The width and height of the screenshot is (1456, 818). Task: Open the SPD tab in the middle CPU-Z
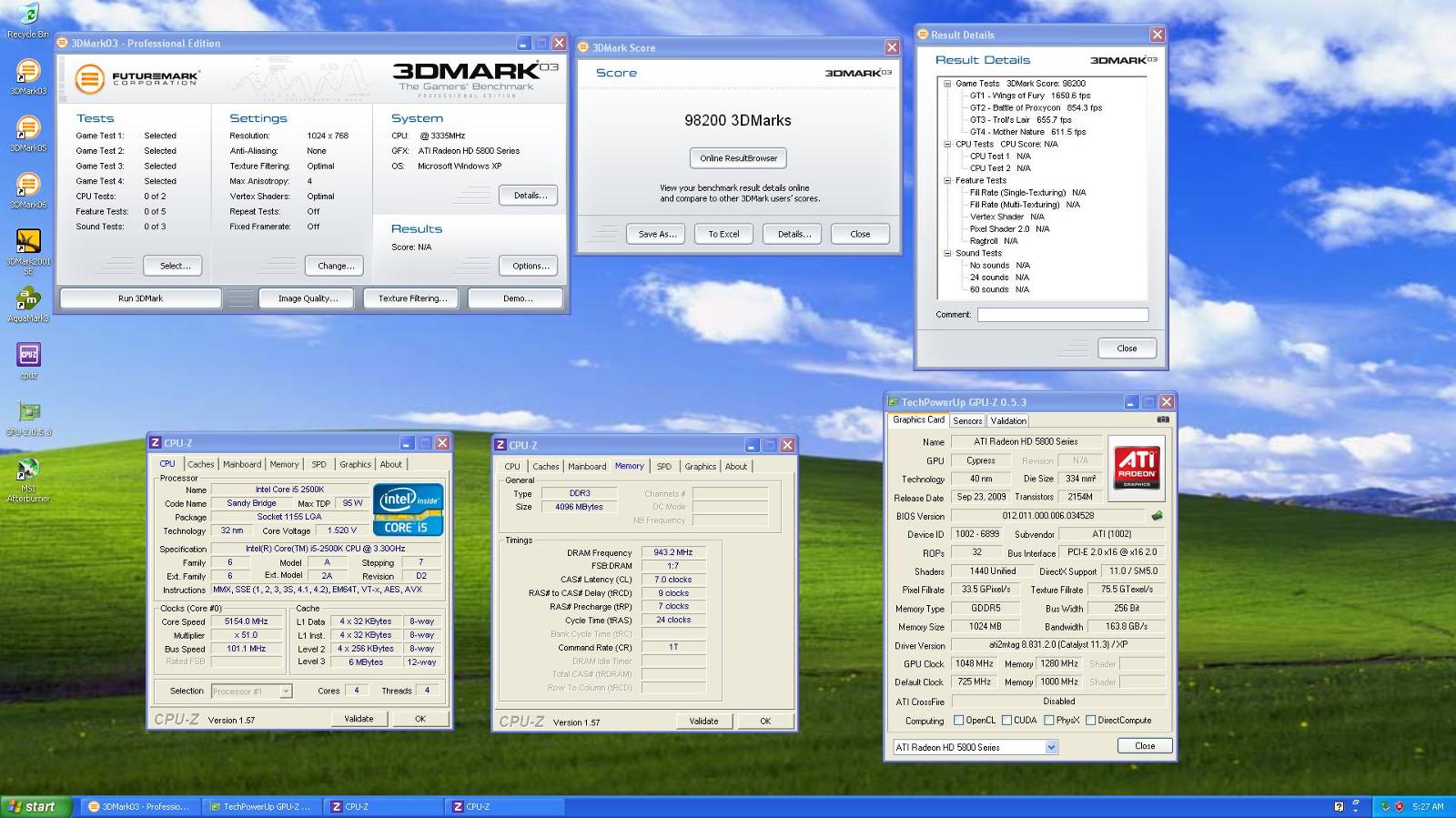click(664, 466)
